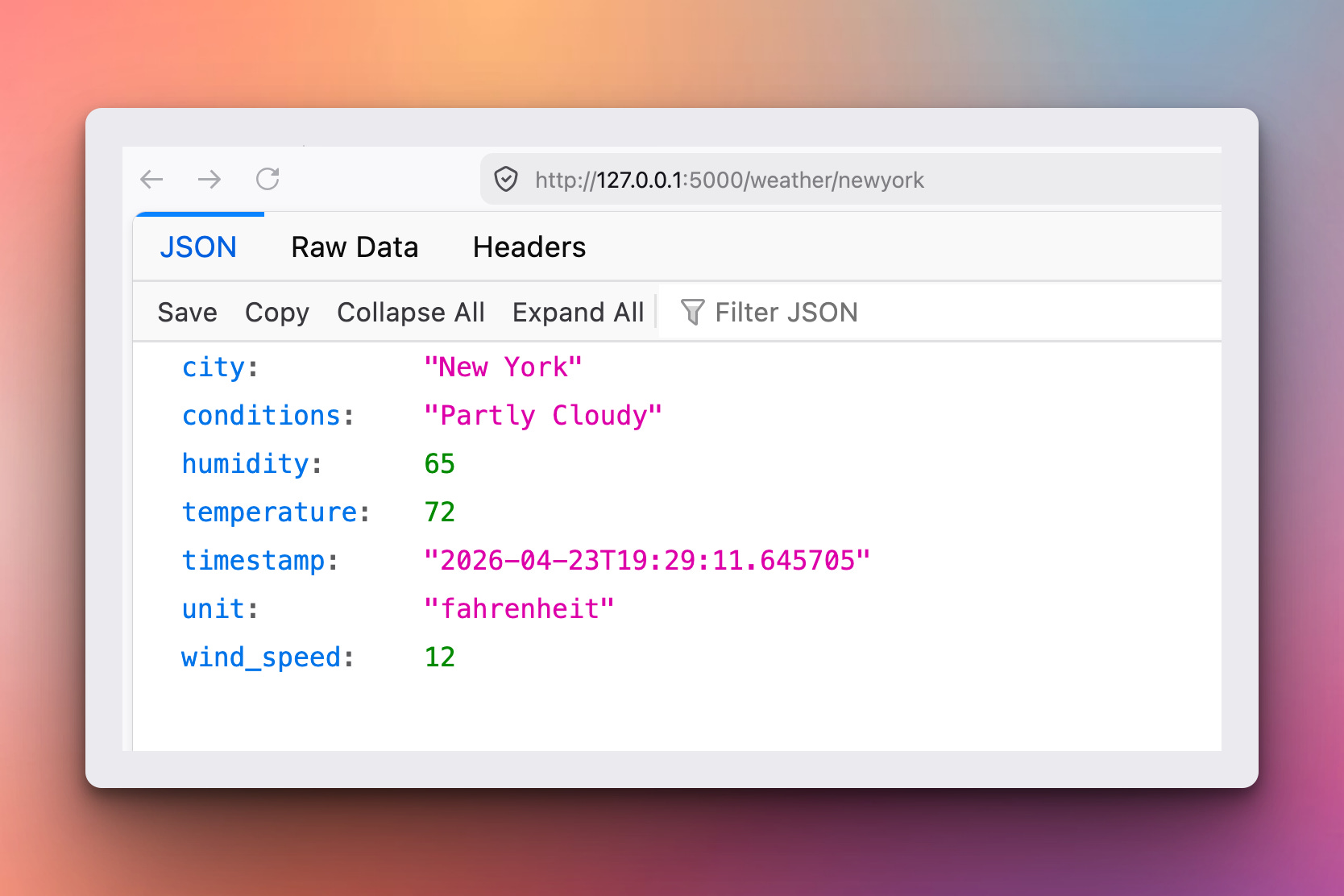Click Expand All
This screenshot has width=1344, height=896.
coord(579,312)
